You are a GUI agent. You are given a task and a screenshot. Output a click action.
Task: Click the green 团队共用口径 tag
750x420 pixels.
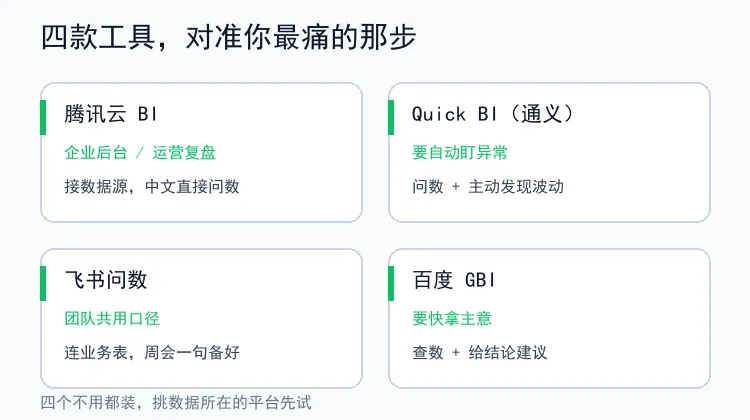112,319
